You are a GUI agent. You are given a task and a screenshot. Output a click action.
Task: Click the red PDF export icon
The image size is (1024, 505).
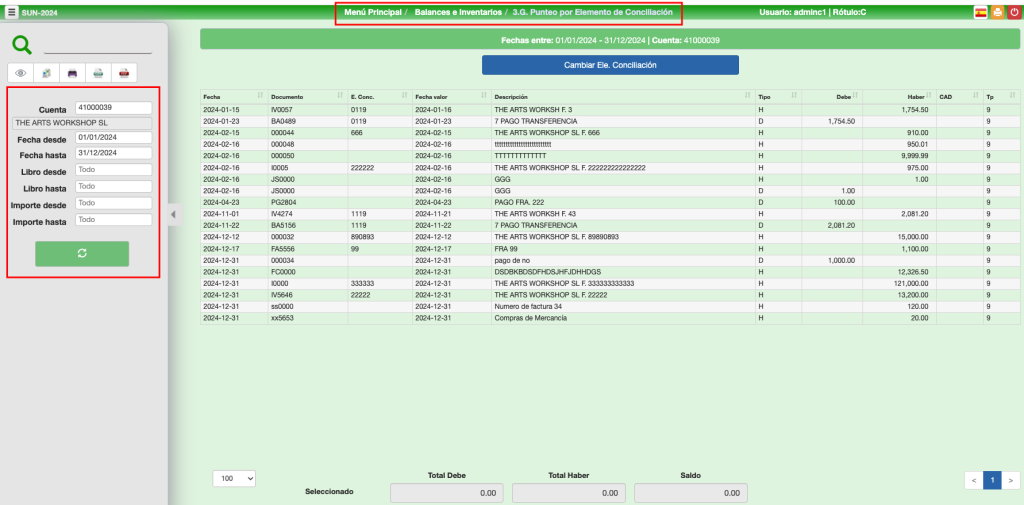coord(123,73)
